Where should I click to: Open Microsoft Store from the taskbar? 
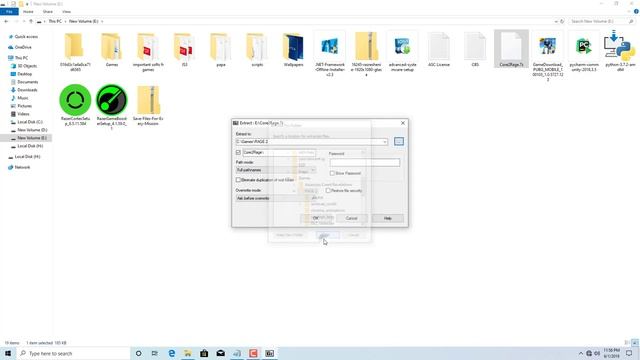point(204,353)
